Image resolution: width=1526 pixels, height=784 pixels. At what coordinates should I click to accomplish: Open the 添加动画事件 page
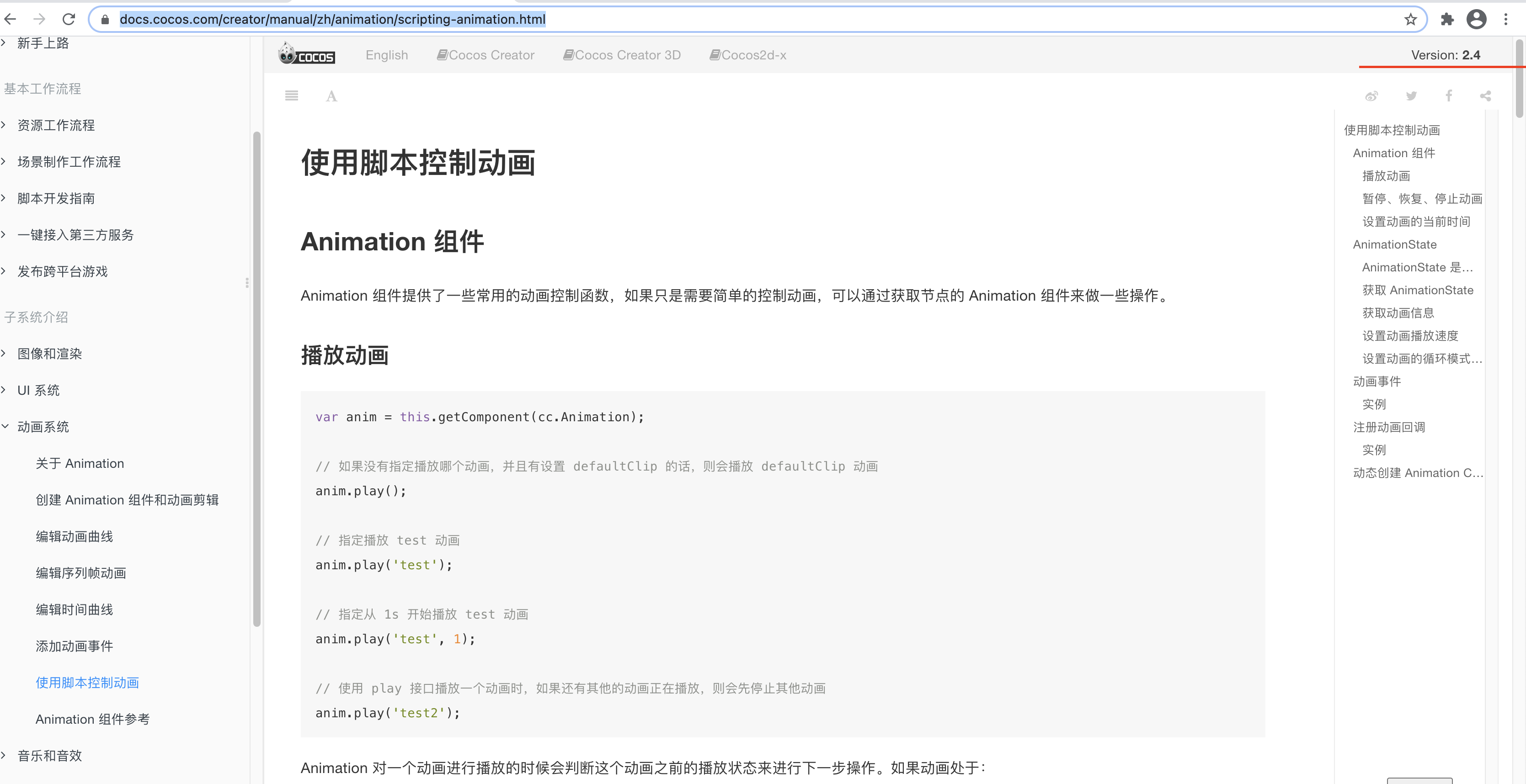click(x=74, y=646)
